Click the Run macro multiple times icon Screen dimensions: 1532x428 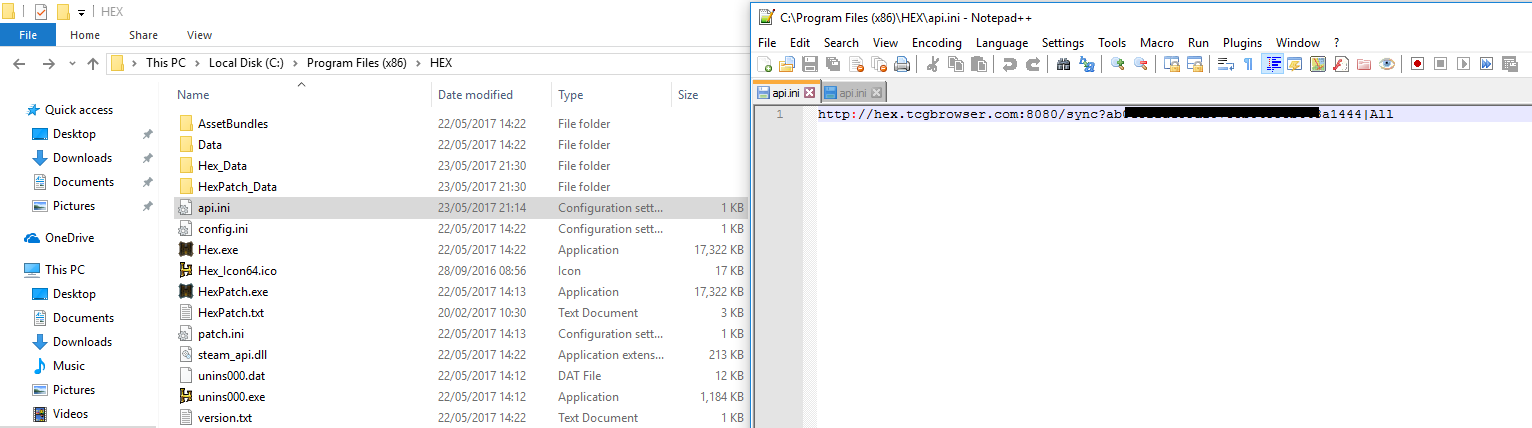1486,64
